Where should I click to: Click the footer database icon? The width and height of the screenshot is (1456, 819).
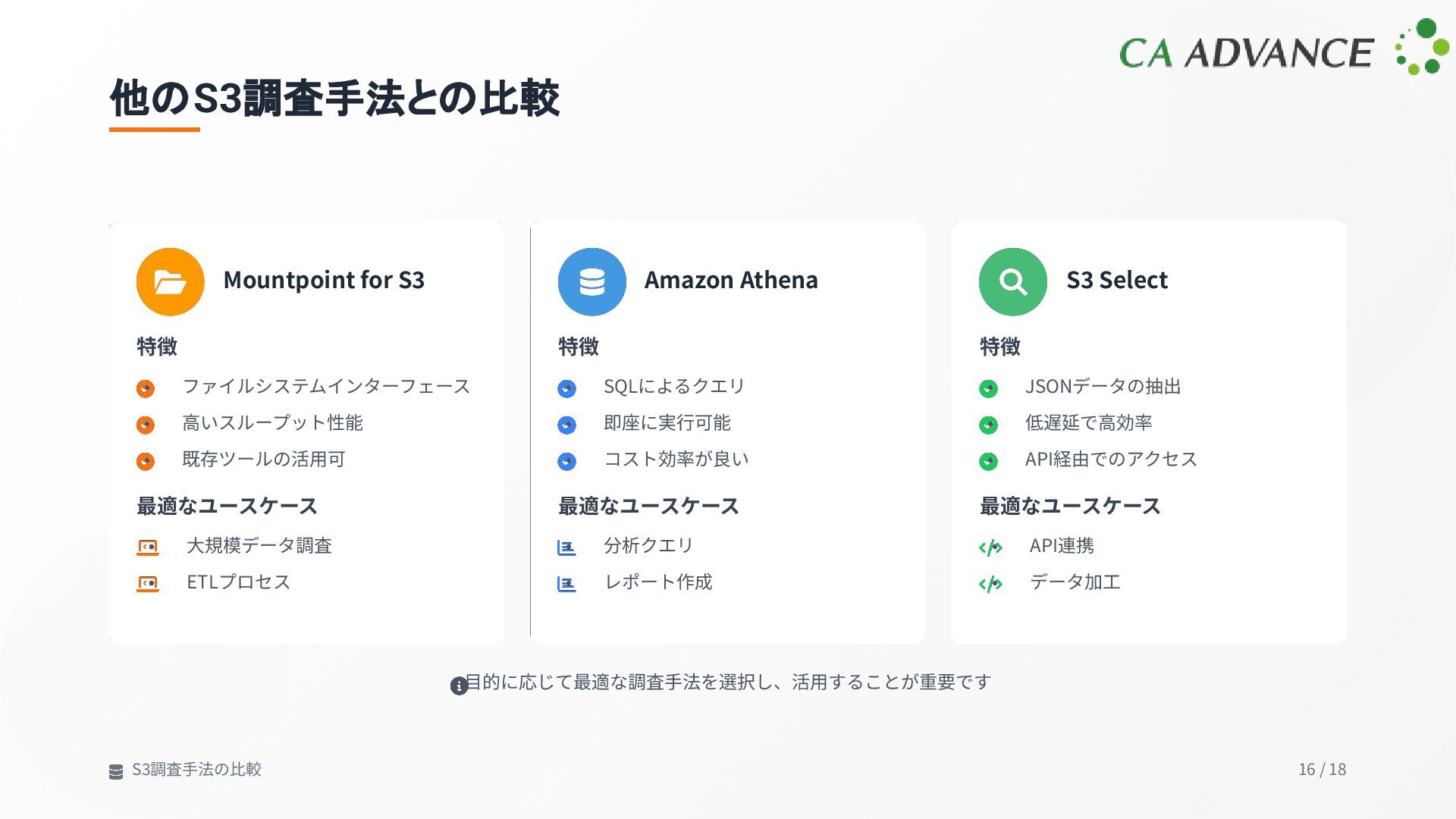(x=116, y=772)
